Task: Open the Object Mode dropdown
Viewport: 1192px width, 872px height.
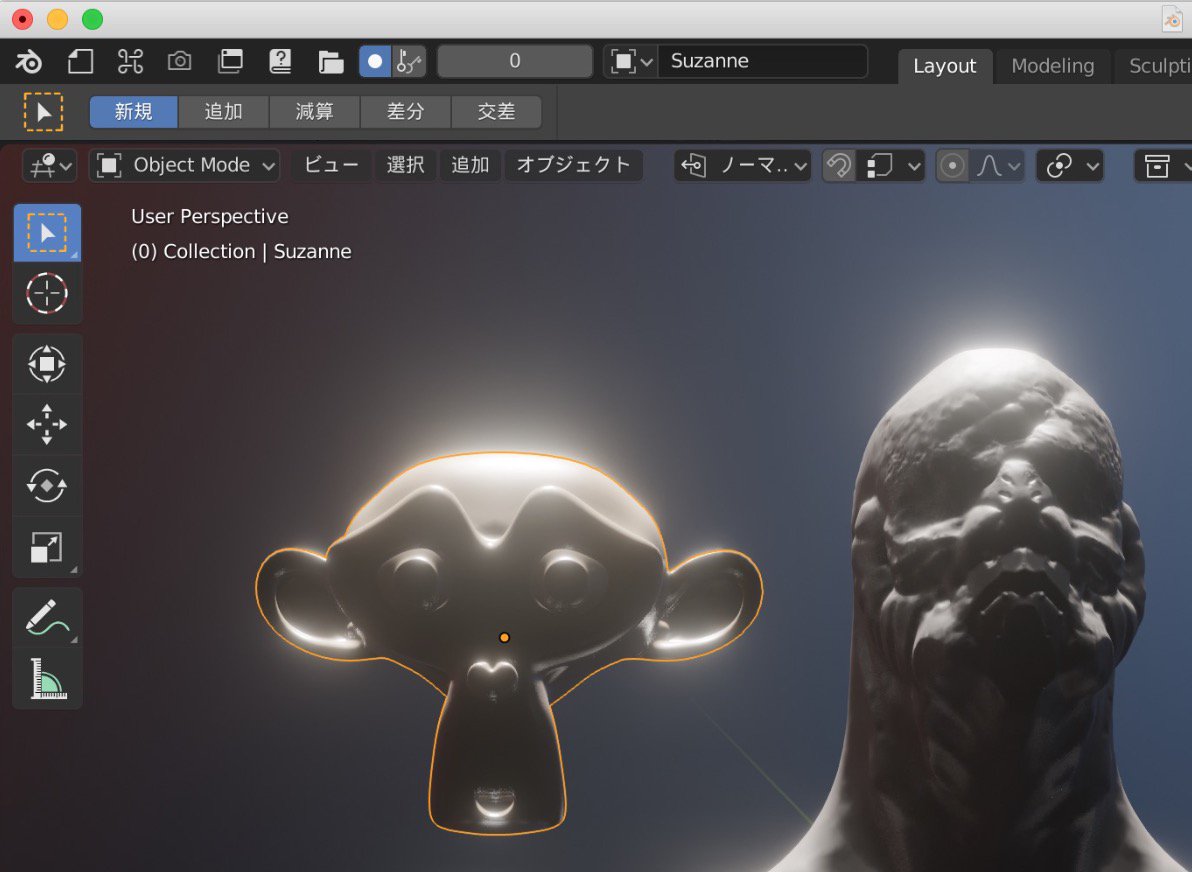Action: (185, 165)
